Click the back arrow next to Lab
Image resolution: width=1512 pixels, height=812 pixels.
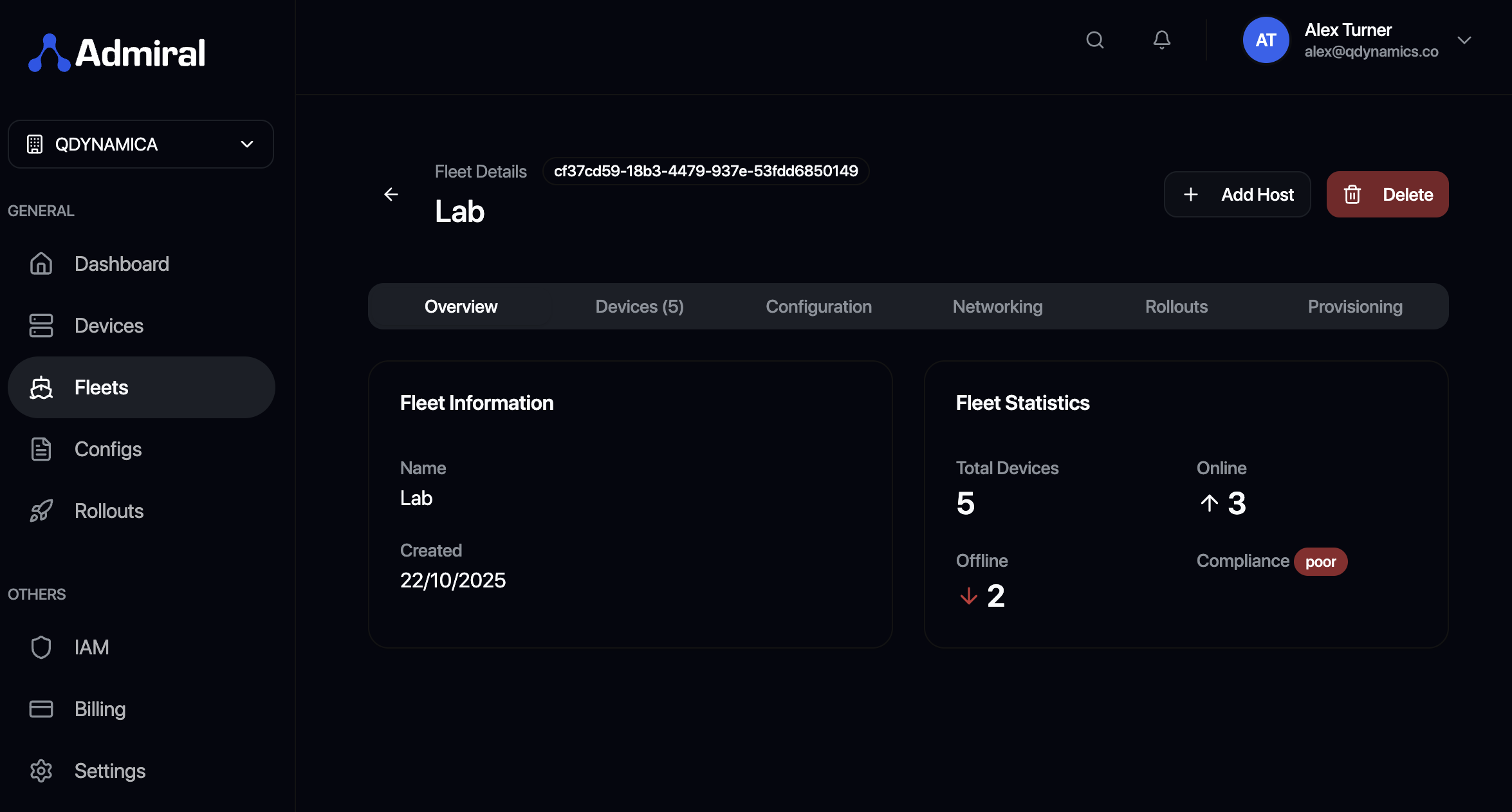pos(391,194)
